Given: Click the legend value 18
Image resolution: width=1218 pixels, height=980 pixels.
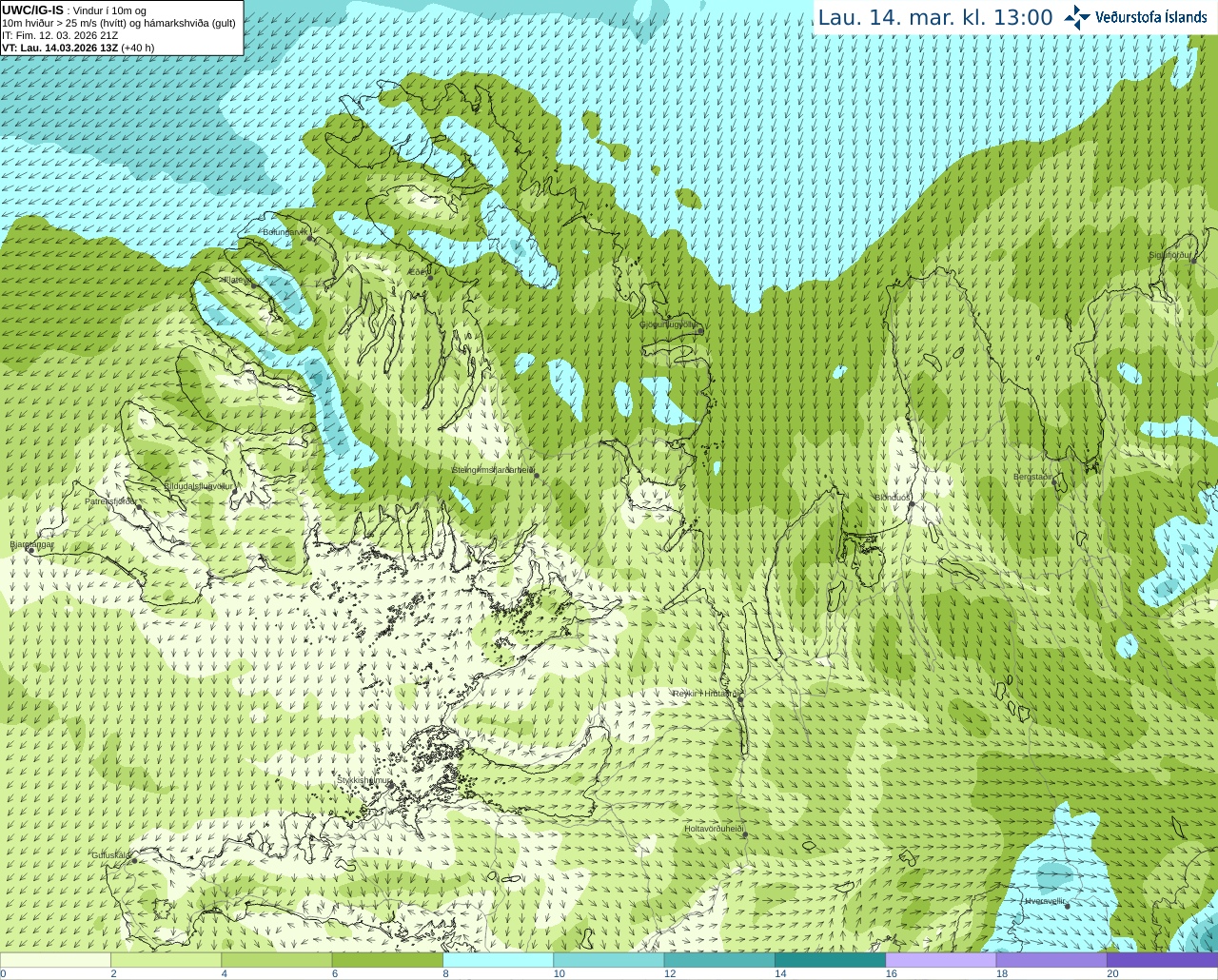Looking at the screenshot, I should coord(1002,973).
